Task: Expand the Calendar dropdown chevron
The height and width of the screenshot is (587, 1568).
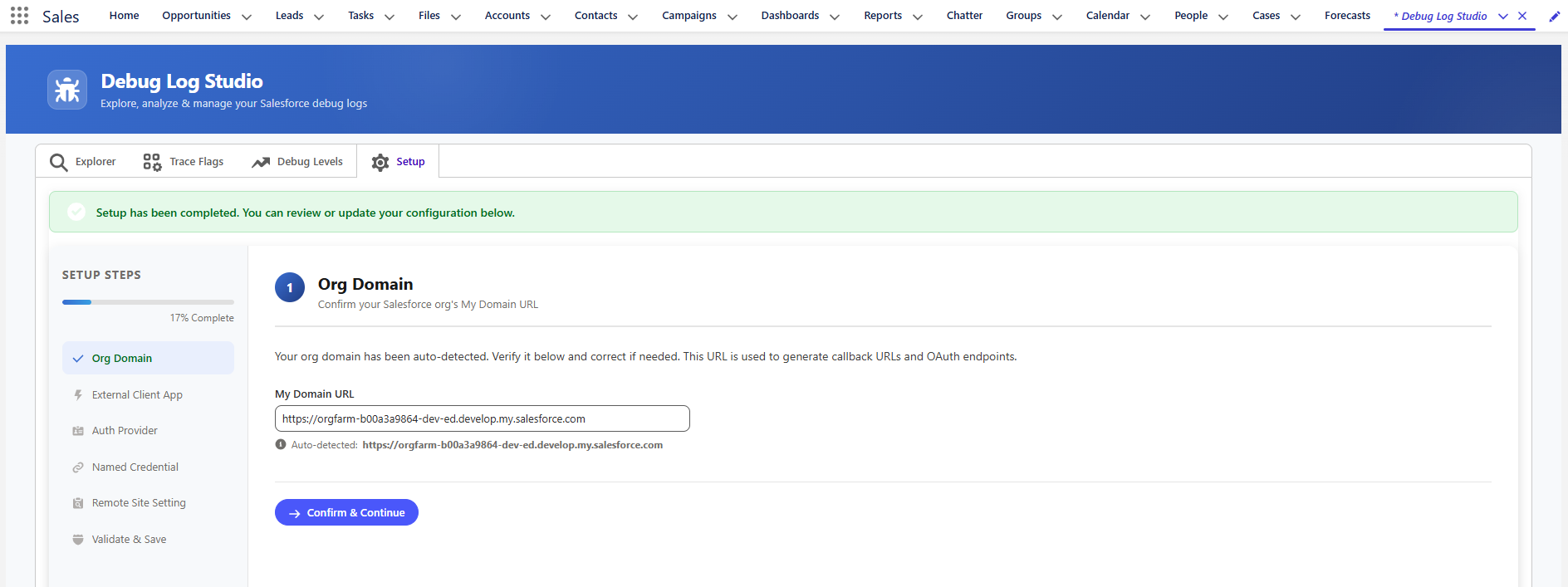Action: 1145,17
